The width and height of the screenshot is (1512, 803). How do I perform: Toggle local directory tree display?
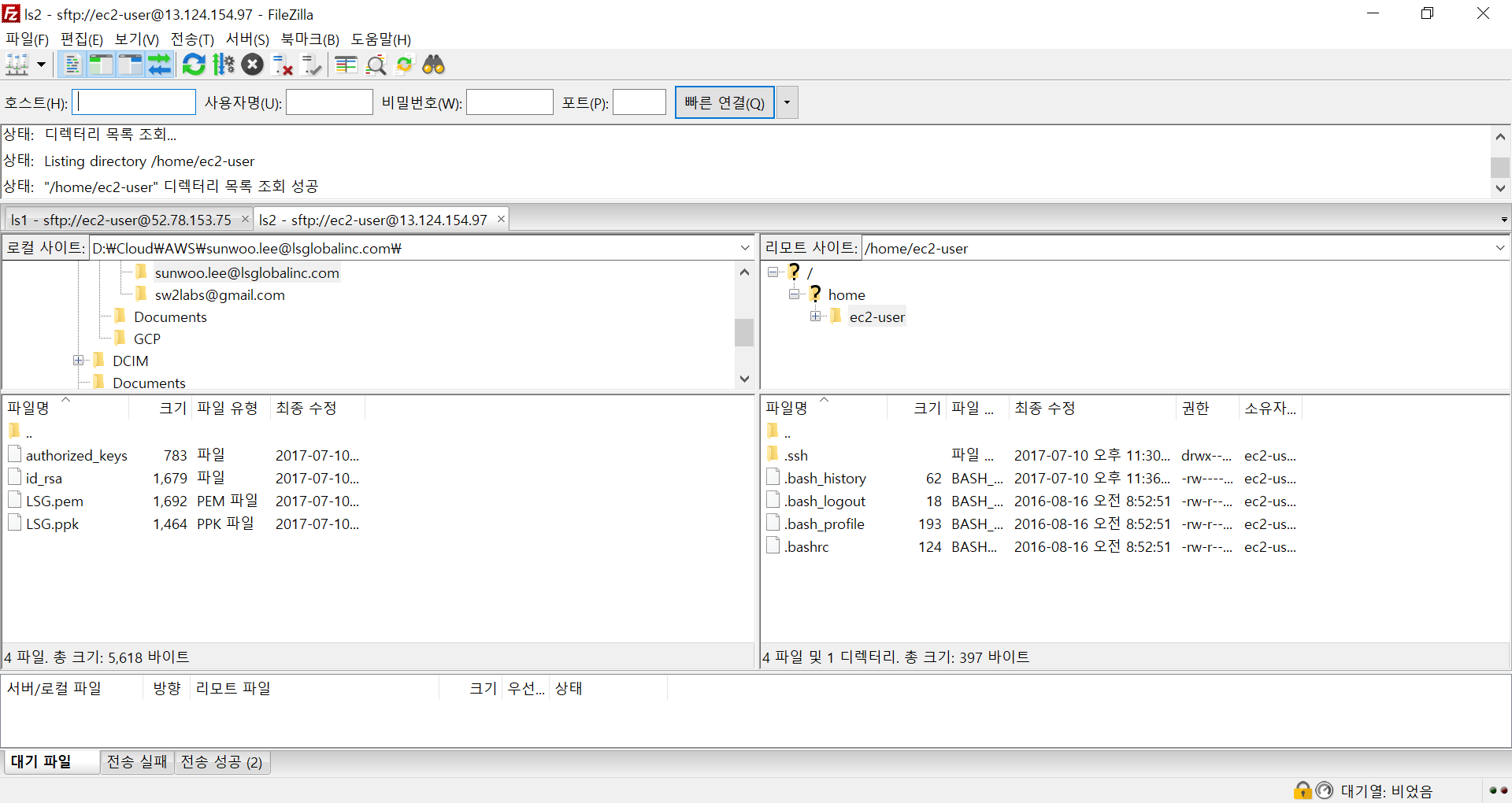[101, 65]
